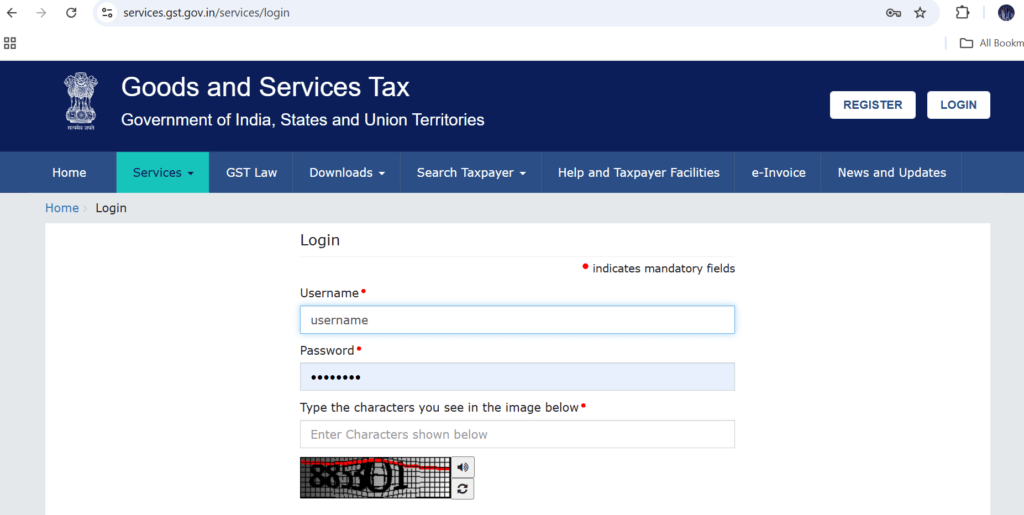Open the e-Invoice menu item
The image size is (1024, 515).
click(x=778, y=172)
